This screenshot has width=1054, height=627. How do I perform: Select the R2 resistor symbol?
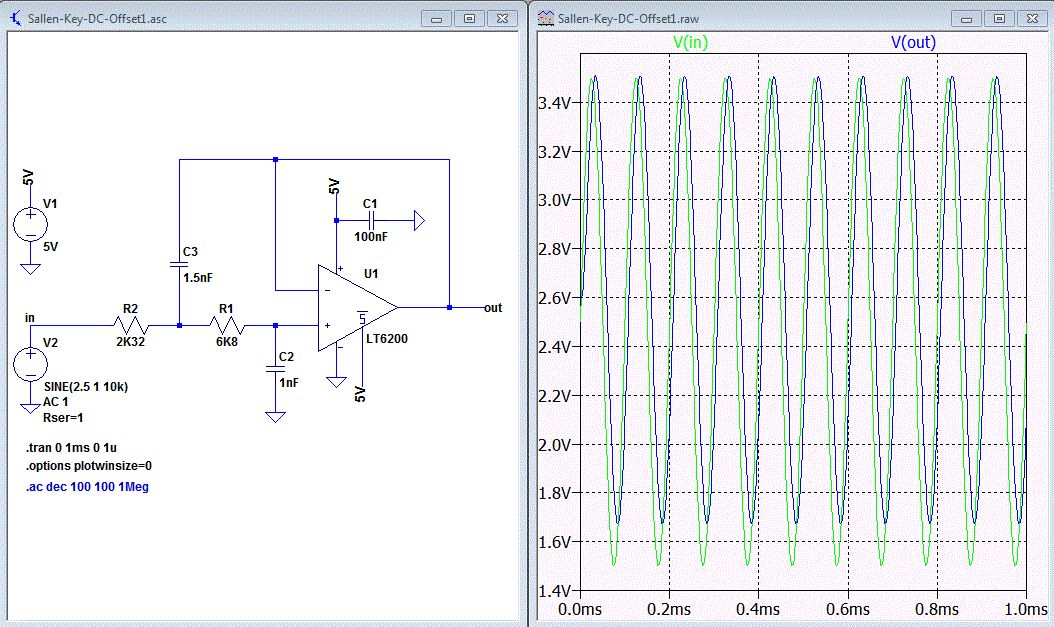pos(130,326)
